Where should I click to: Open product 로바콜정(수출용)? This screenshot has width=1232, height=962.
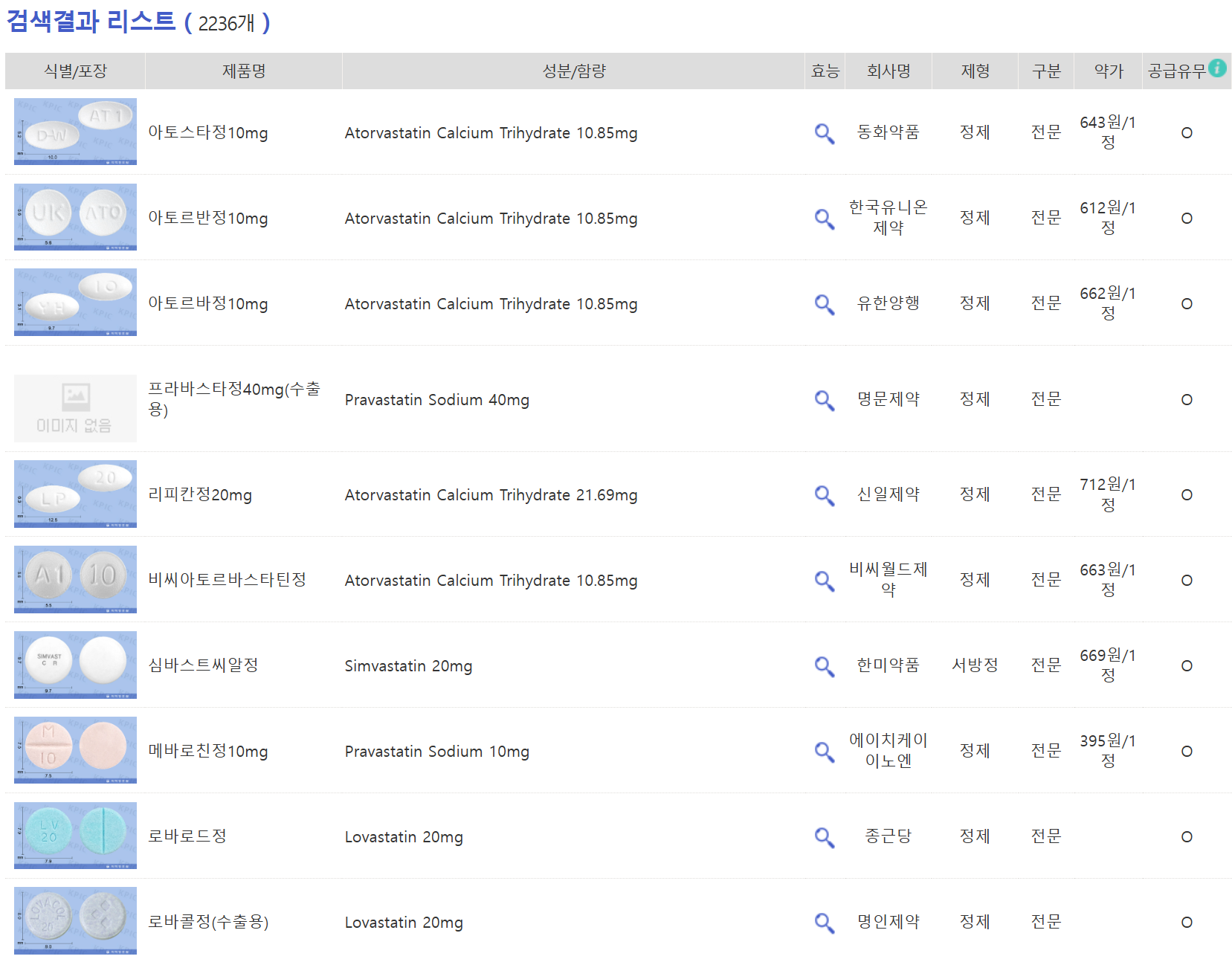[208, 922]
